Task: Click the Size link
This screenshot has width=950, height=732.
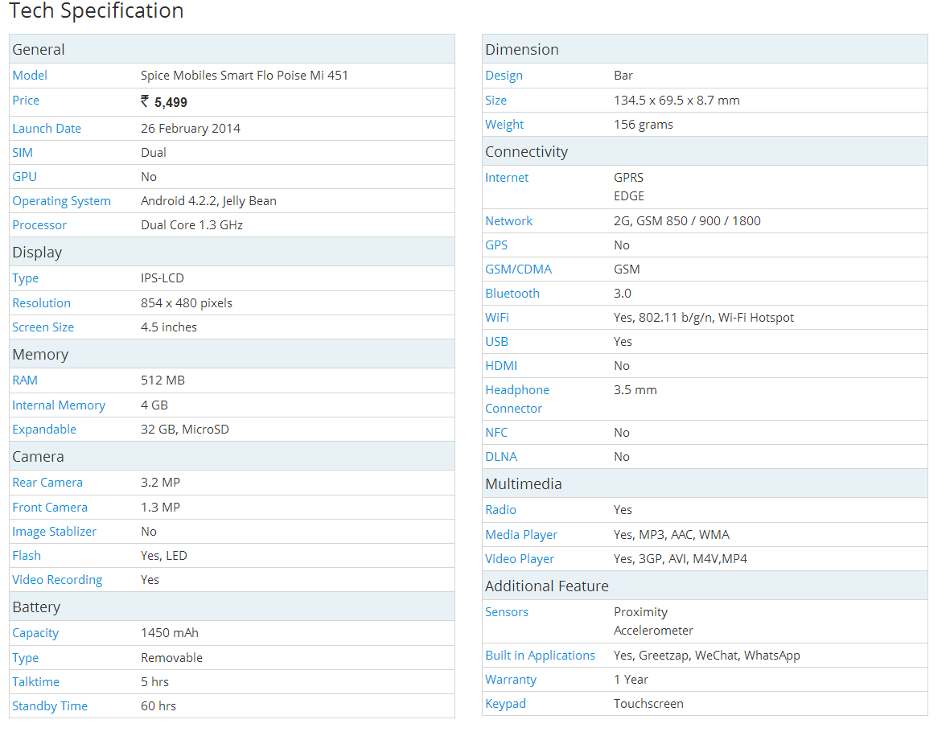Action: pos(496,101)
